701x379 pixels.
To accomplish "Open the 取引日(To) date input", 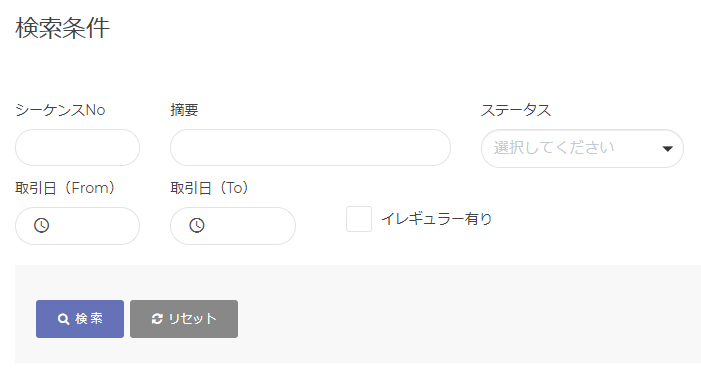I will click(233, 226).
